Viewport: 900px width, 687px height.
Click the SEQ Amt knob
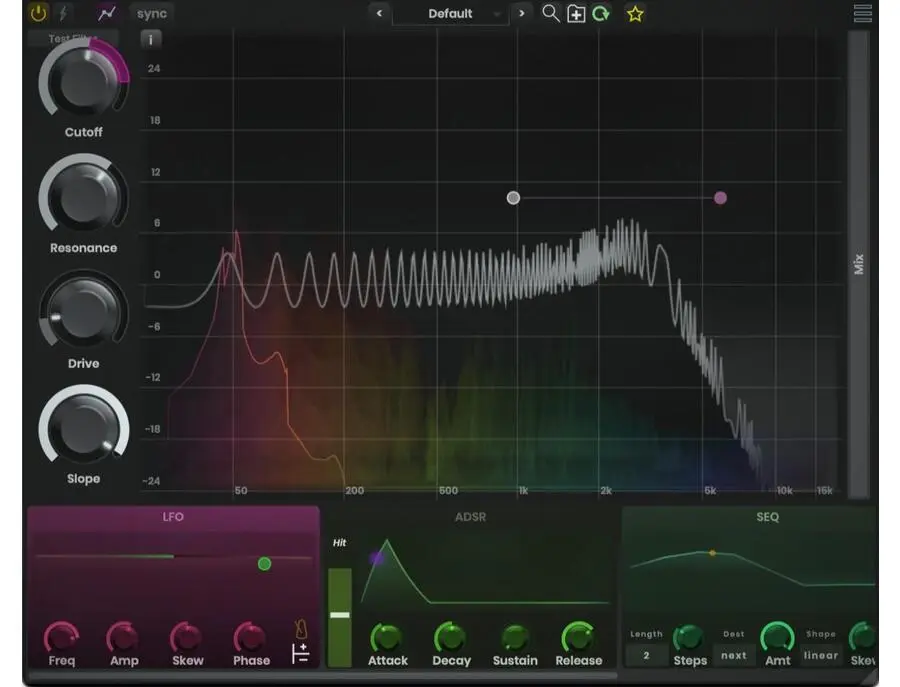777,637
